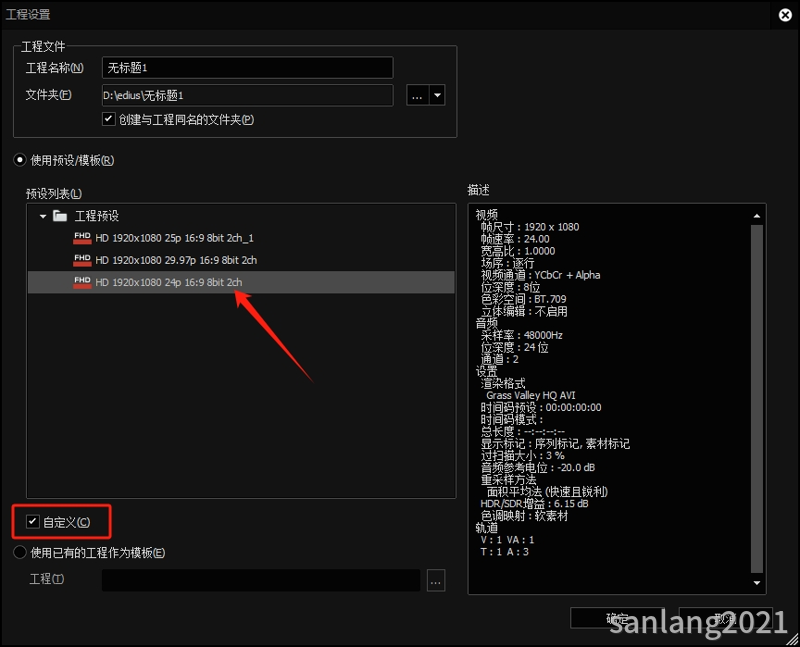This screenshot has height=647, width=800.
Task: Click Grass Valley HQ AVI text
Action: [531, 395]
